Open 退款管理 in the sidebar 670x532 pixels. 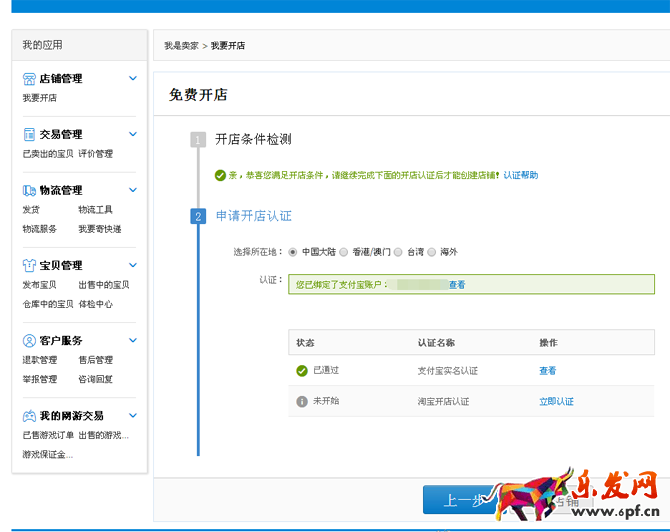pyautogui.click(x=40, y=360)
